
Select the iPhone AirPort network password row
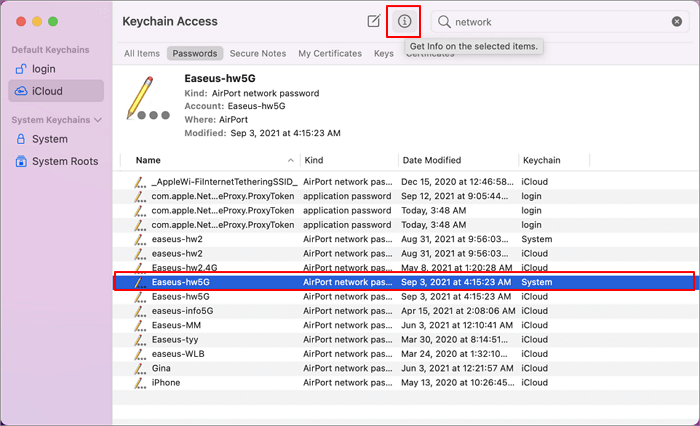point(166,382)
